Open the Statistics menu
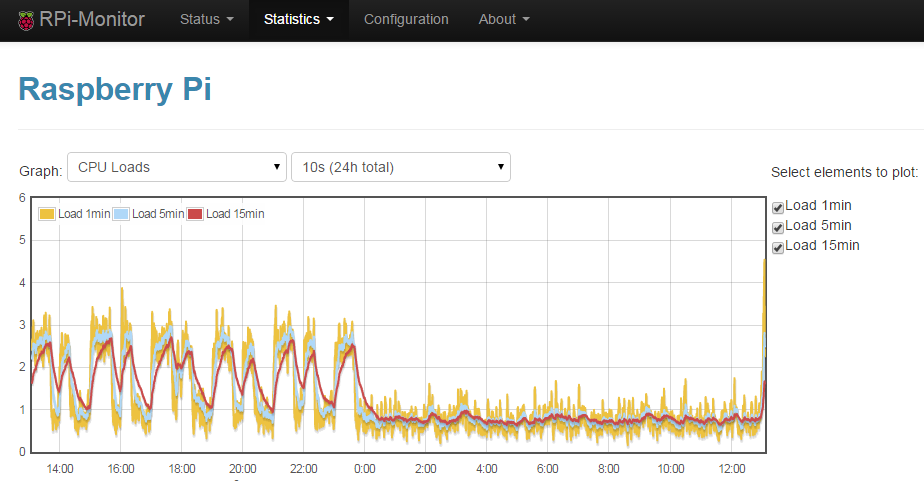 [299, 19]
